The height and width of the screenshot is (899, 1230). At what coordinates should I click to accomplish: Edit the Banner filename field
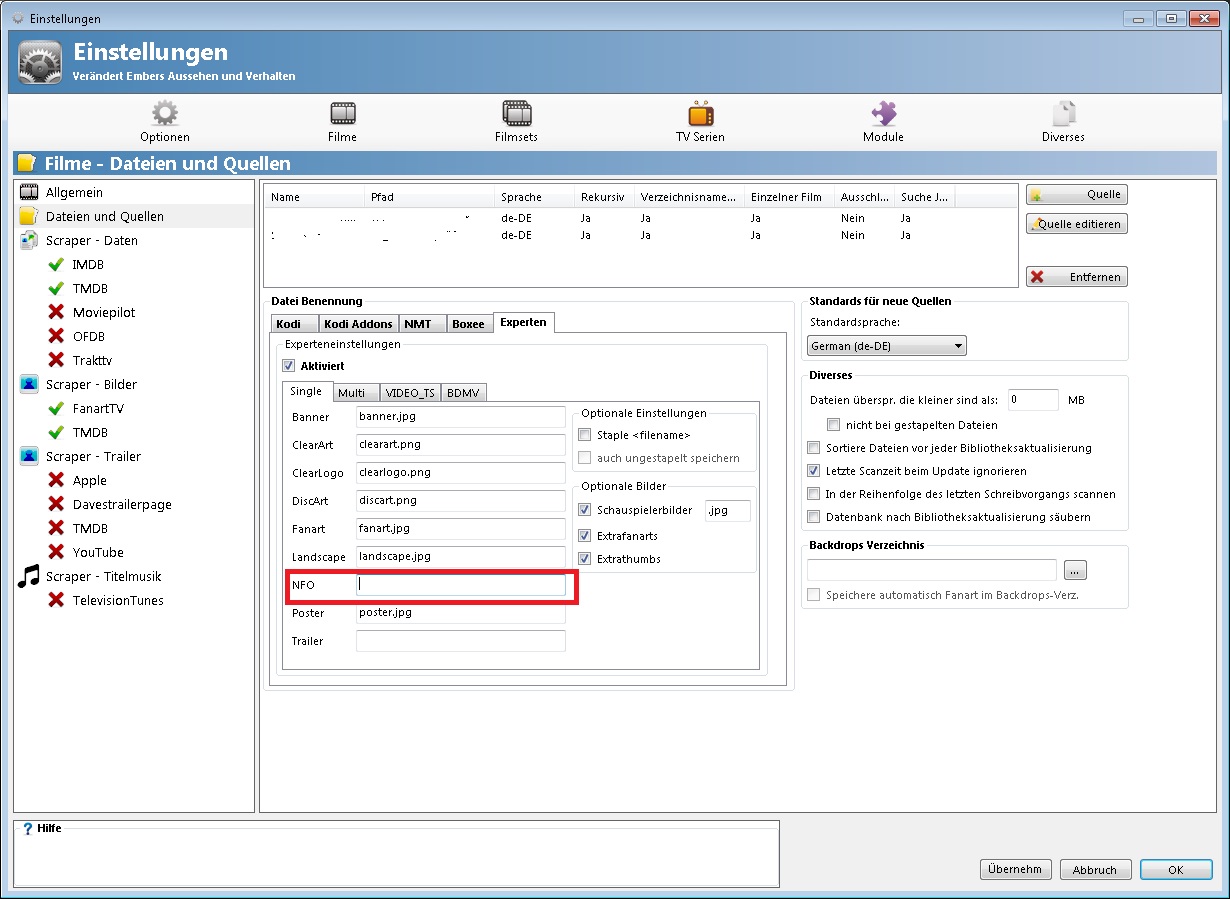coord(461,417)
